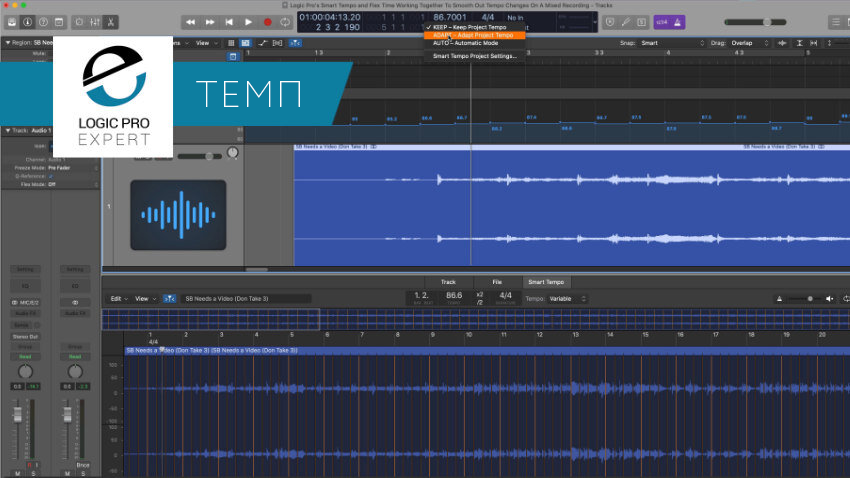Open the Stereo Out output slot
The image size is (850, 478).
click(25, 337)
